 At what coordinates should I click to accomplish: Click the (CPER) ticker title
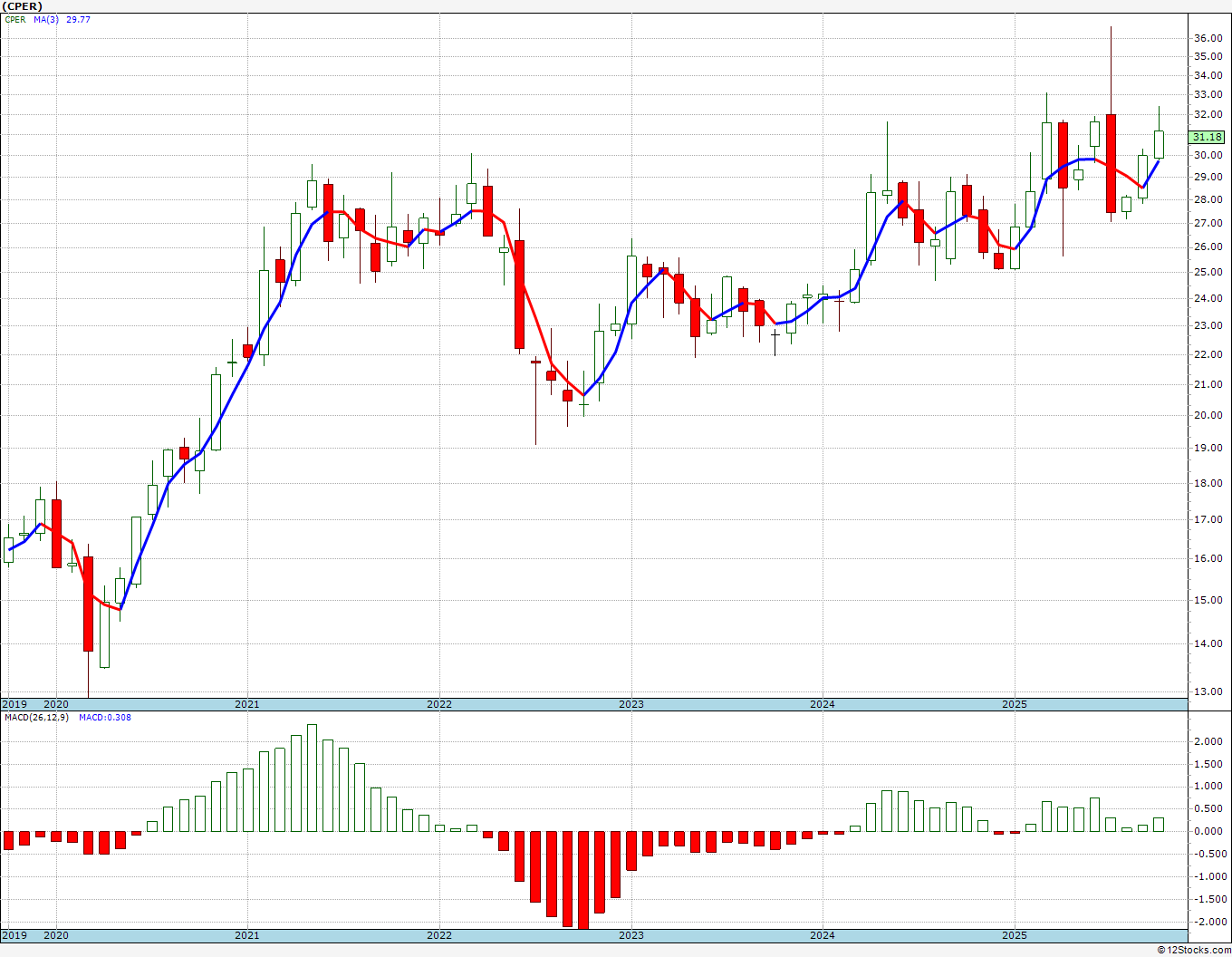tap(23, 6)
